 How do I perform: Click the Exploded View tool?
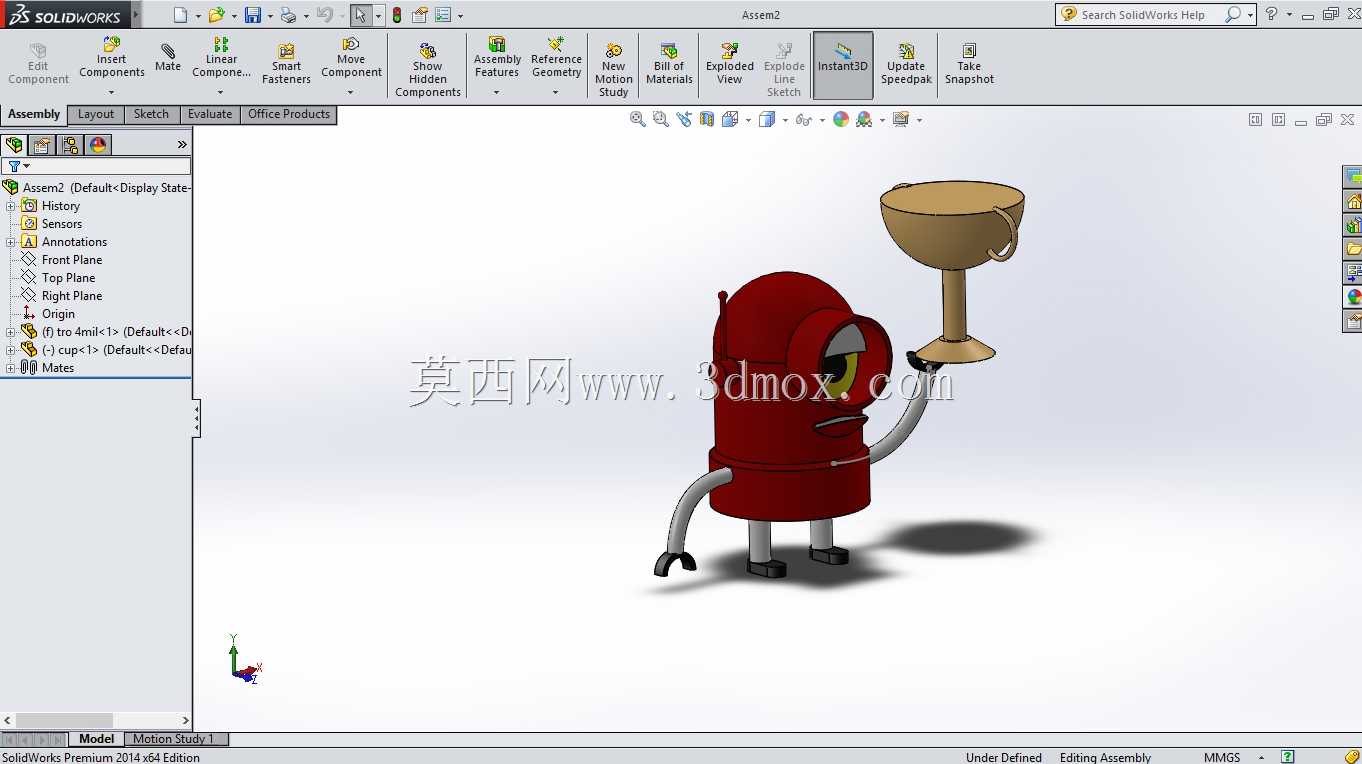click(x=730, y=64)
